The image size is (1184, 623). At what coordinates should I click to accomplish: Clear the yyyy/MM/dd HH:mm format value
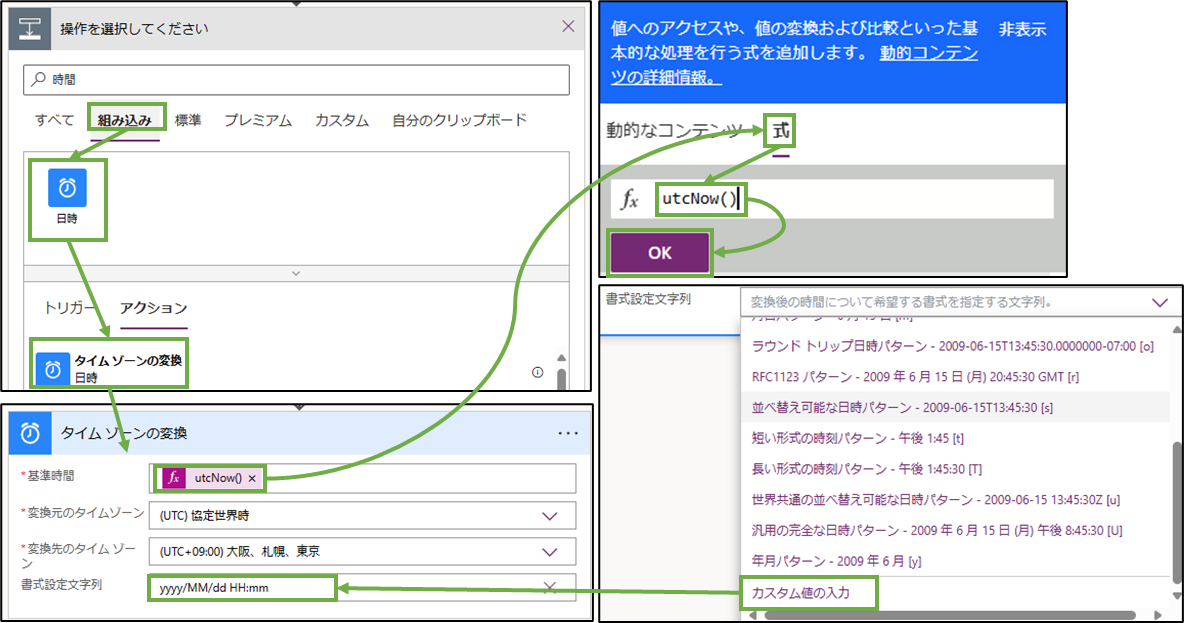550,588
